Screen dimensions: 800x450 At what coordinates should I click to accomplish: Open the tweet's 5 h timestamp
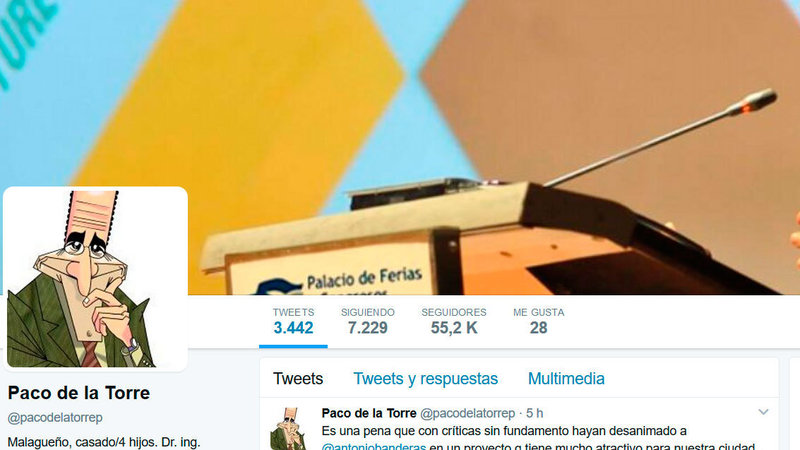point(535,413)
